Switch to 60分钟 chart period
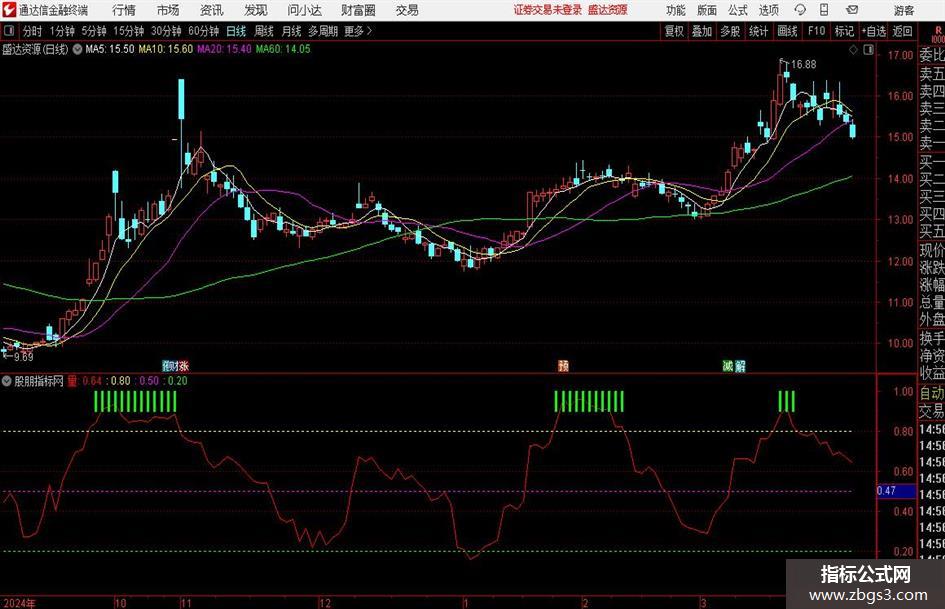 click(203, 31)
